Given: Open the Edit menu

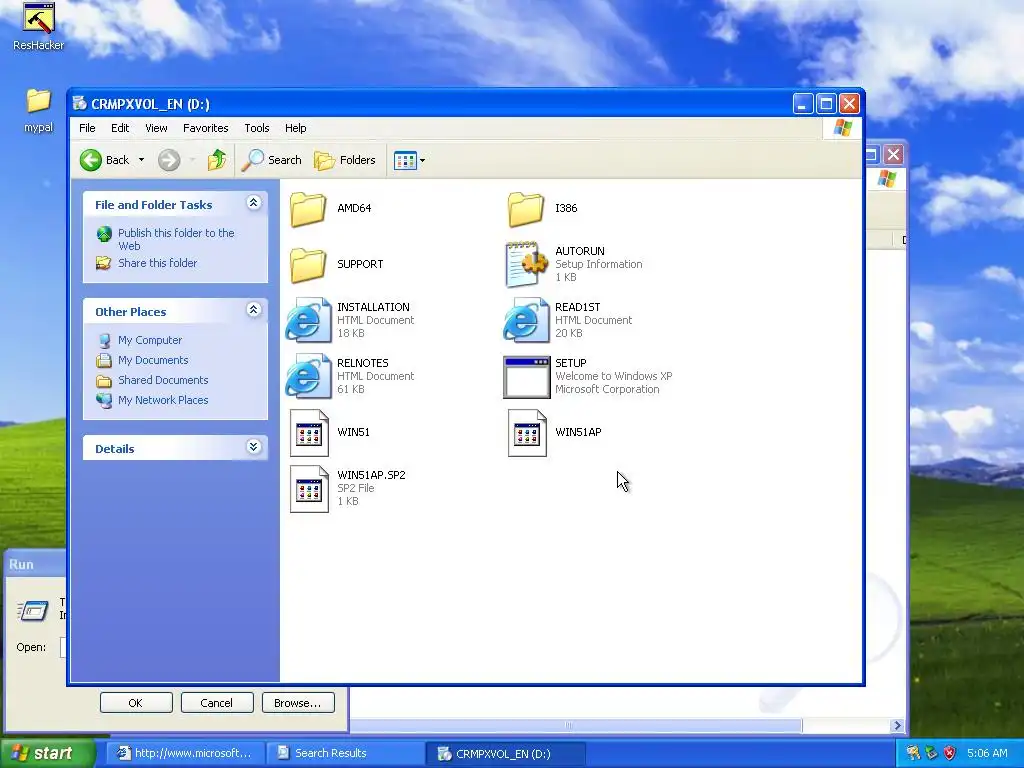Looking at the screenshot, I should 120,128.
